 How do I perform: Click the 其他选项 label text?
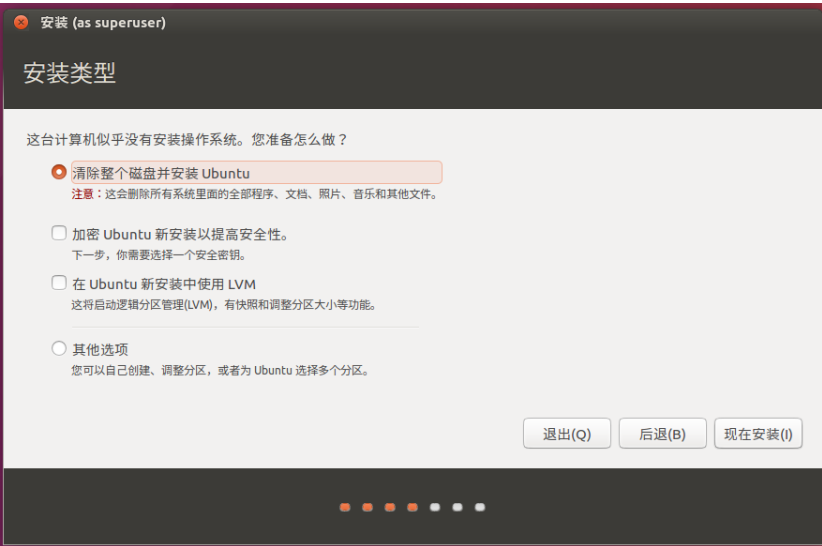(x=100, y=350)
